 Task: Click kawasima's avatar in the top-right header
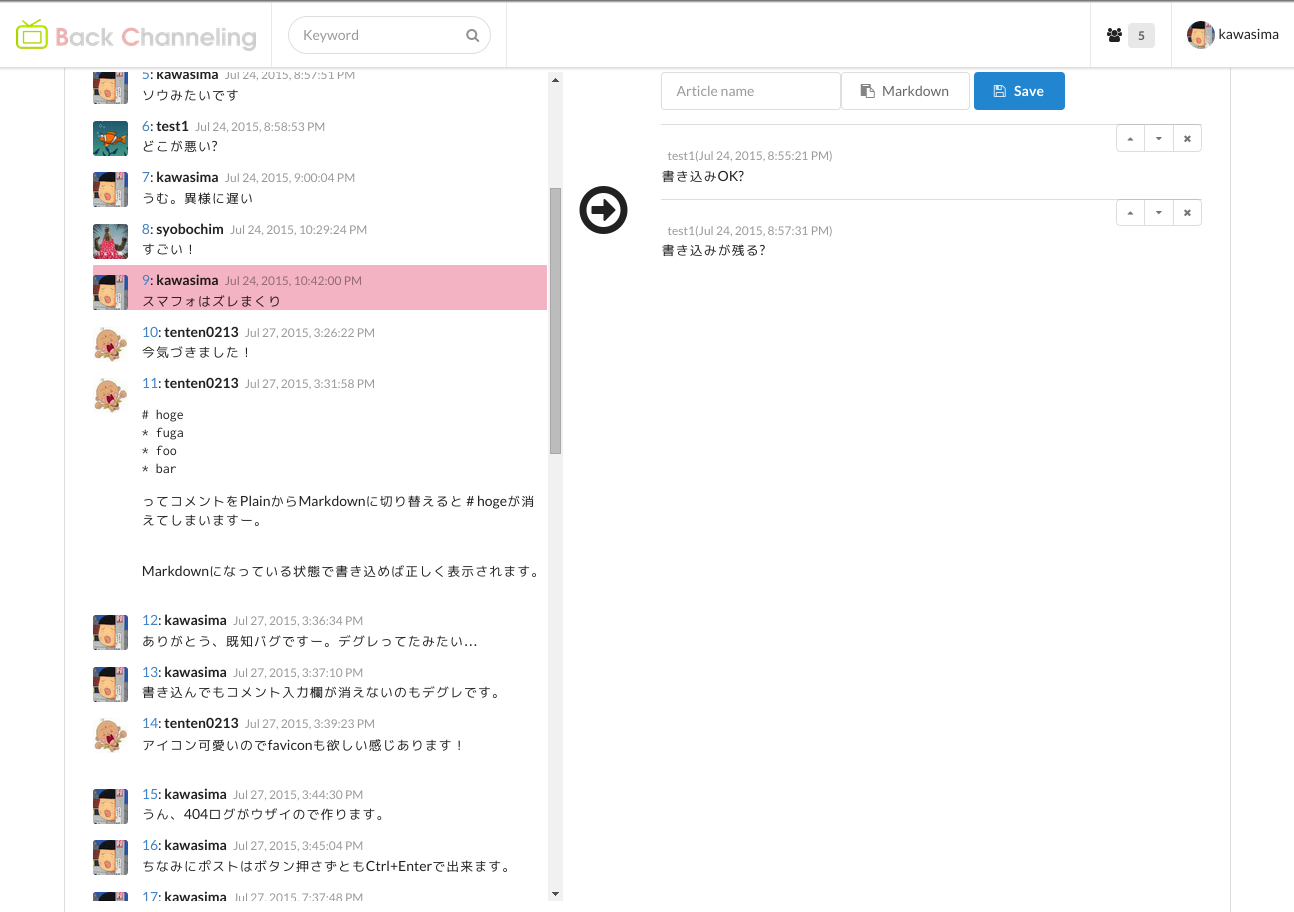click(1199, 34)
